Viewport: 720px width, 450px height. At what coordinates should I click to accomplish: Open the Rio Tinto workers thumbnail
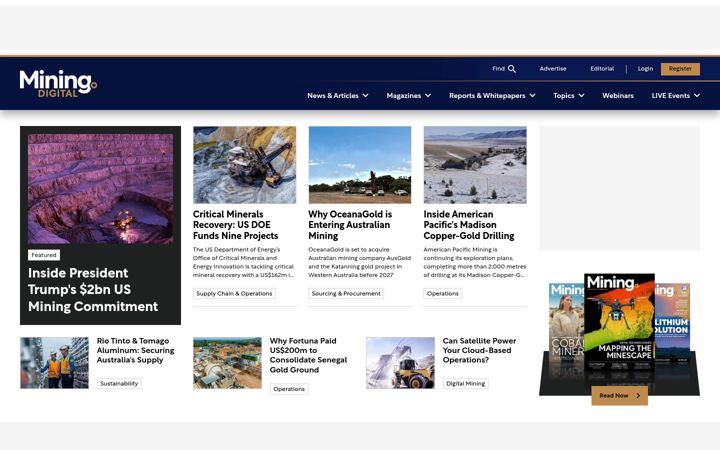pyautogui.click(x=54, y=363)
